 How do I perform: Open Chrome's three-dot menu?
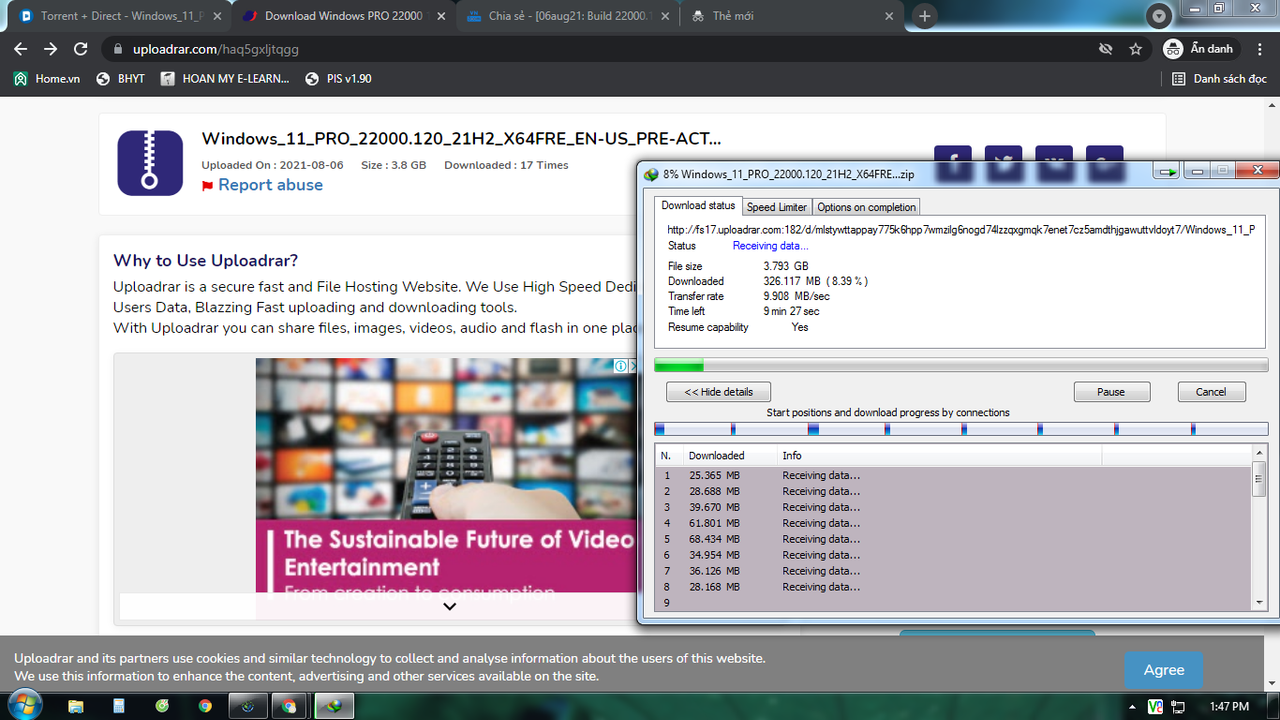click(1259, 49)
